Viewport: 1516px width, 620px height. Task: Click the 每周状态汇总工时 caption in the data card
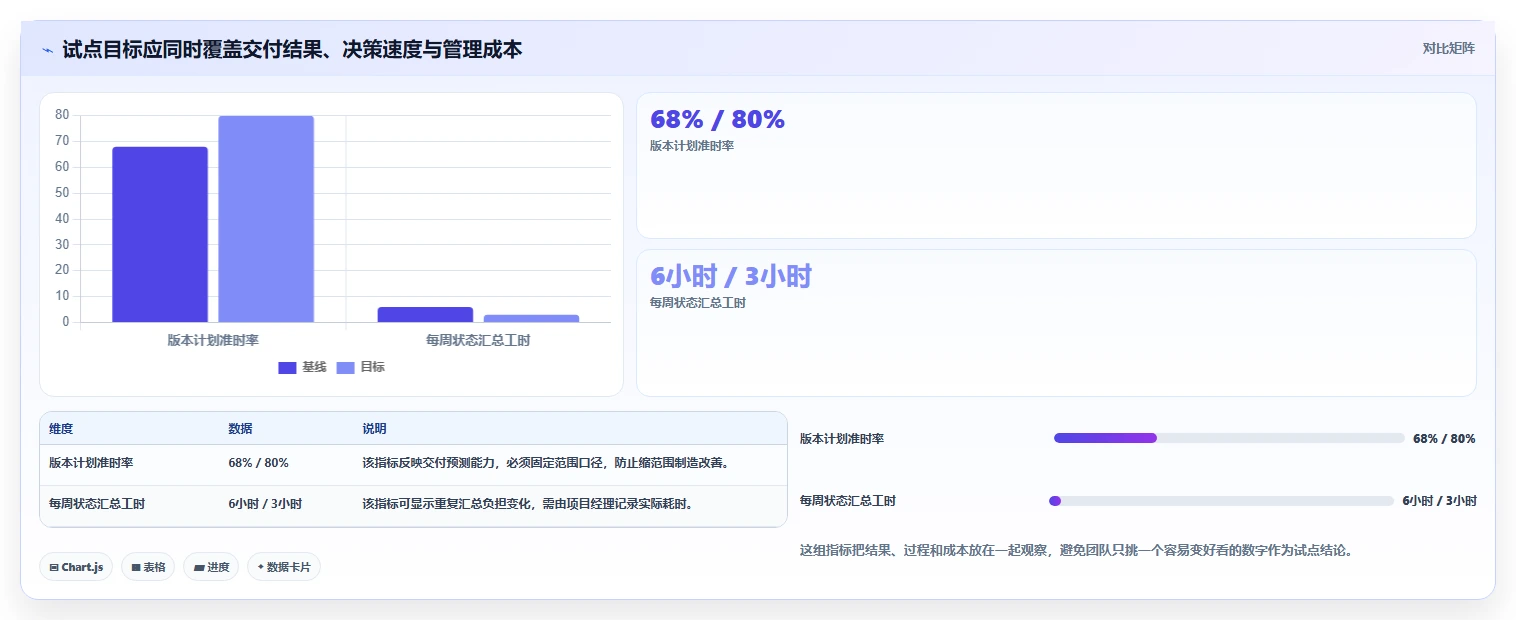coord(698,303)
